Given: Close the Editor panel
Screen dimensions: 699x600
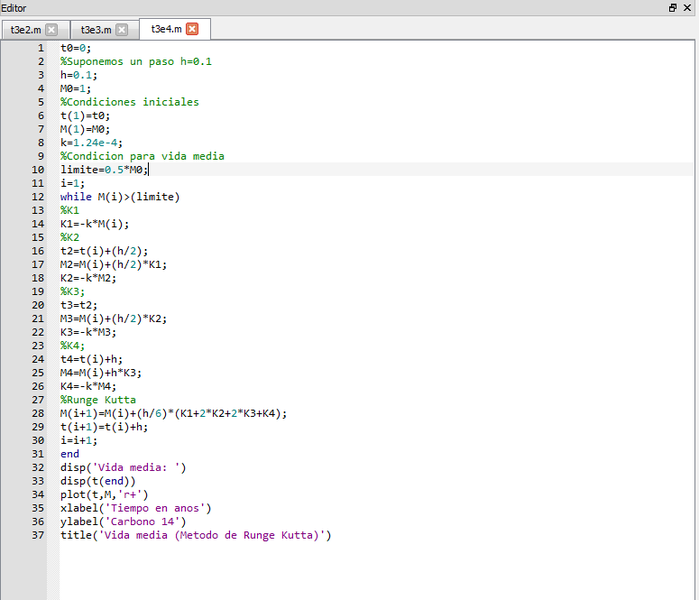Looking at the screenshot, I should click(x=689, y=7).
